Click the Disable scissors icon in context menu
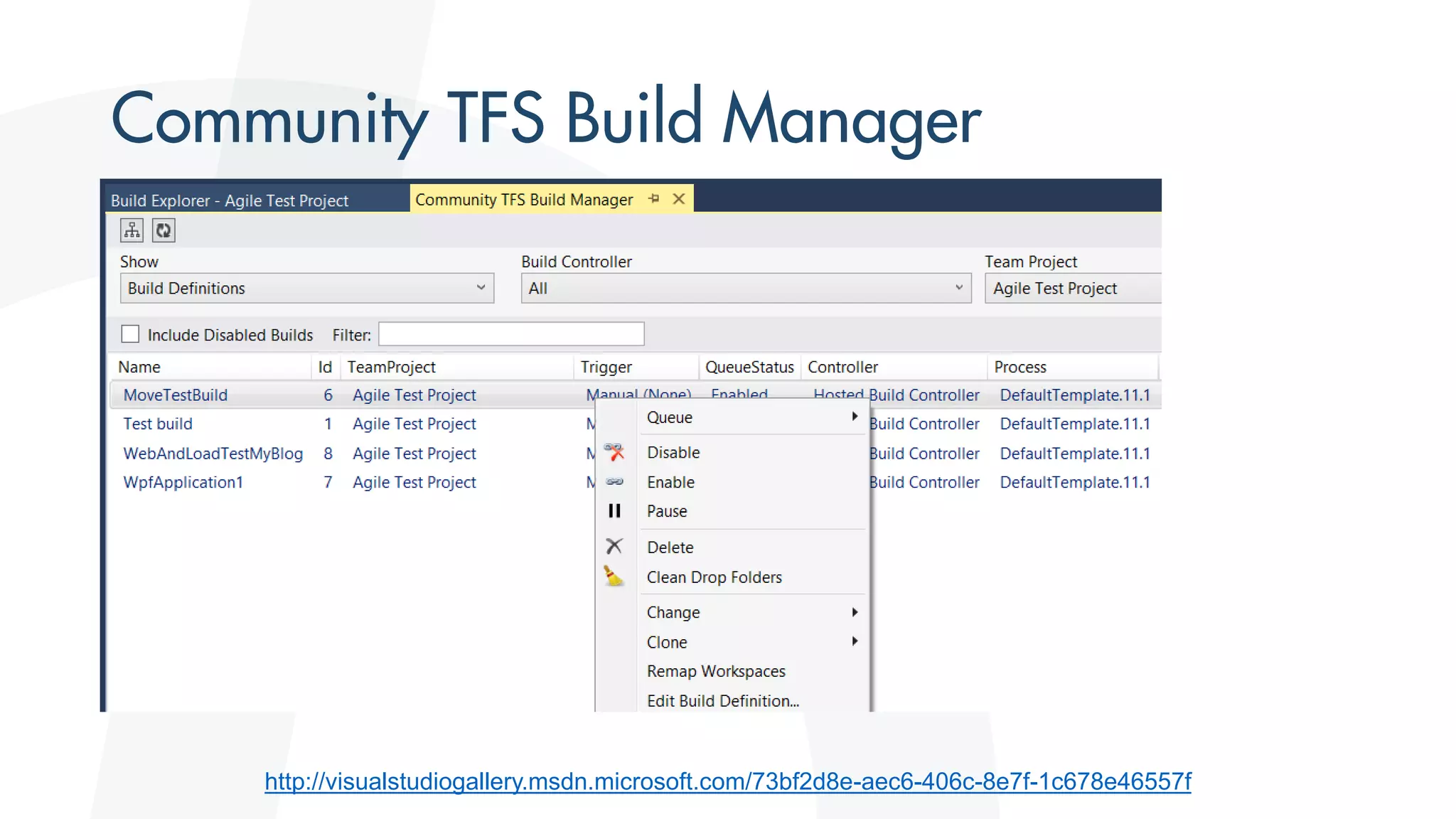1456x819 pixels. (614, 452)
